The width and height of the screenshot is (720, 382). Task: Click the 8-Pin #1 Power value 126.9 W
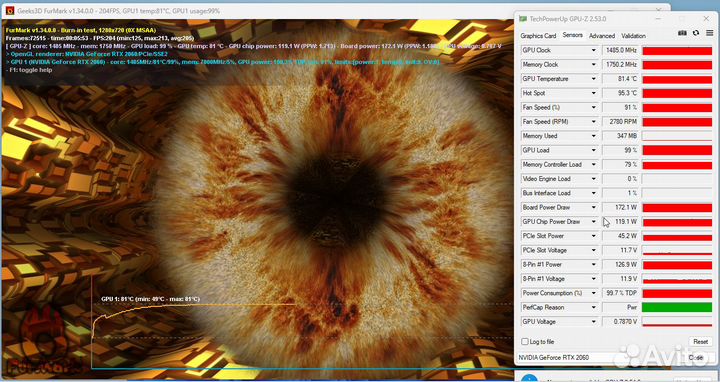pyautogui.click(x=620, y=264)
